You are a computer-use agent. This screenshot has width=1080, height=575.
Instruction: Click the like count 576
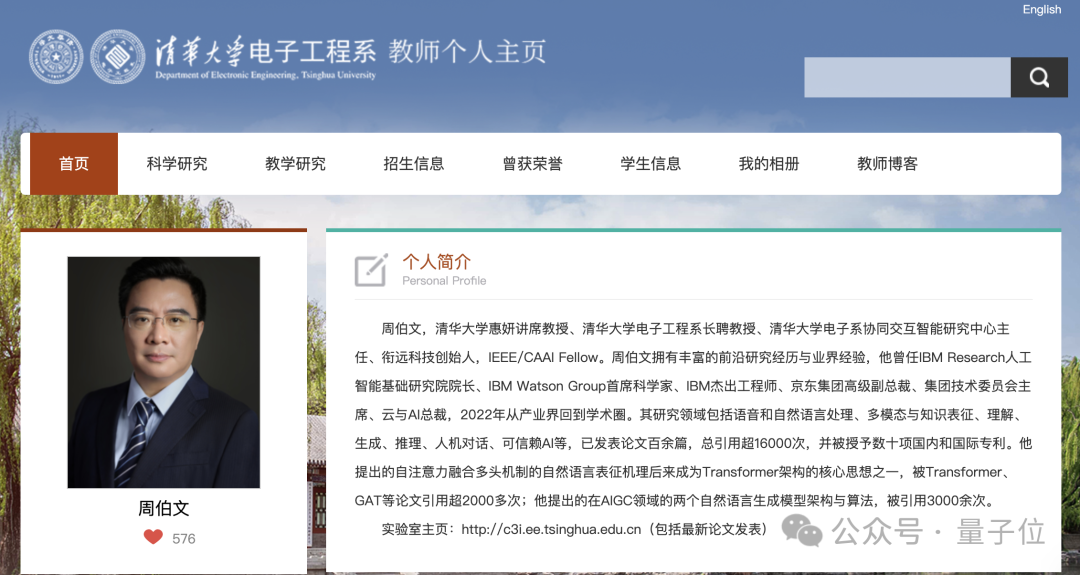coord(184,539)
